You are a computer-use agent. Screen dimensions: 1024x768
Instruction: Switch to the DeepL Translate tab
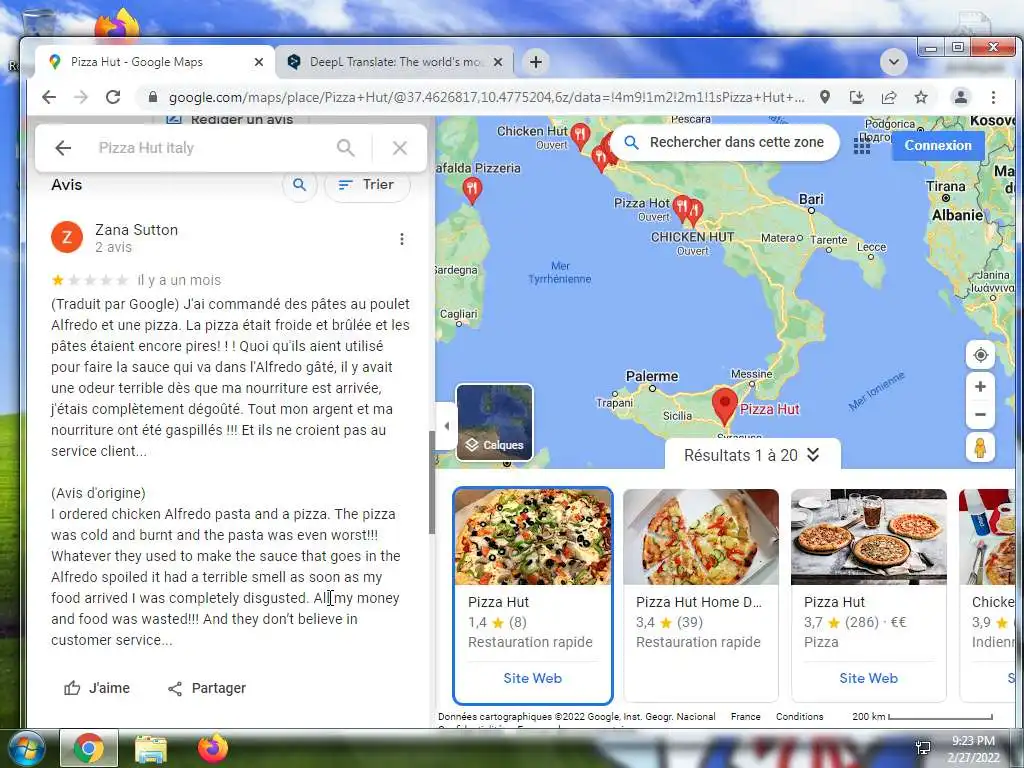(394, 62)
